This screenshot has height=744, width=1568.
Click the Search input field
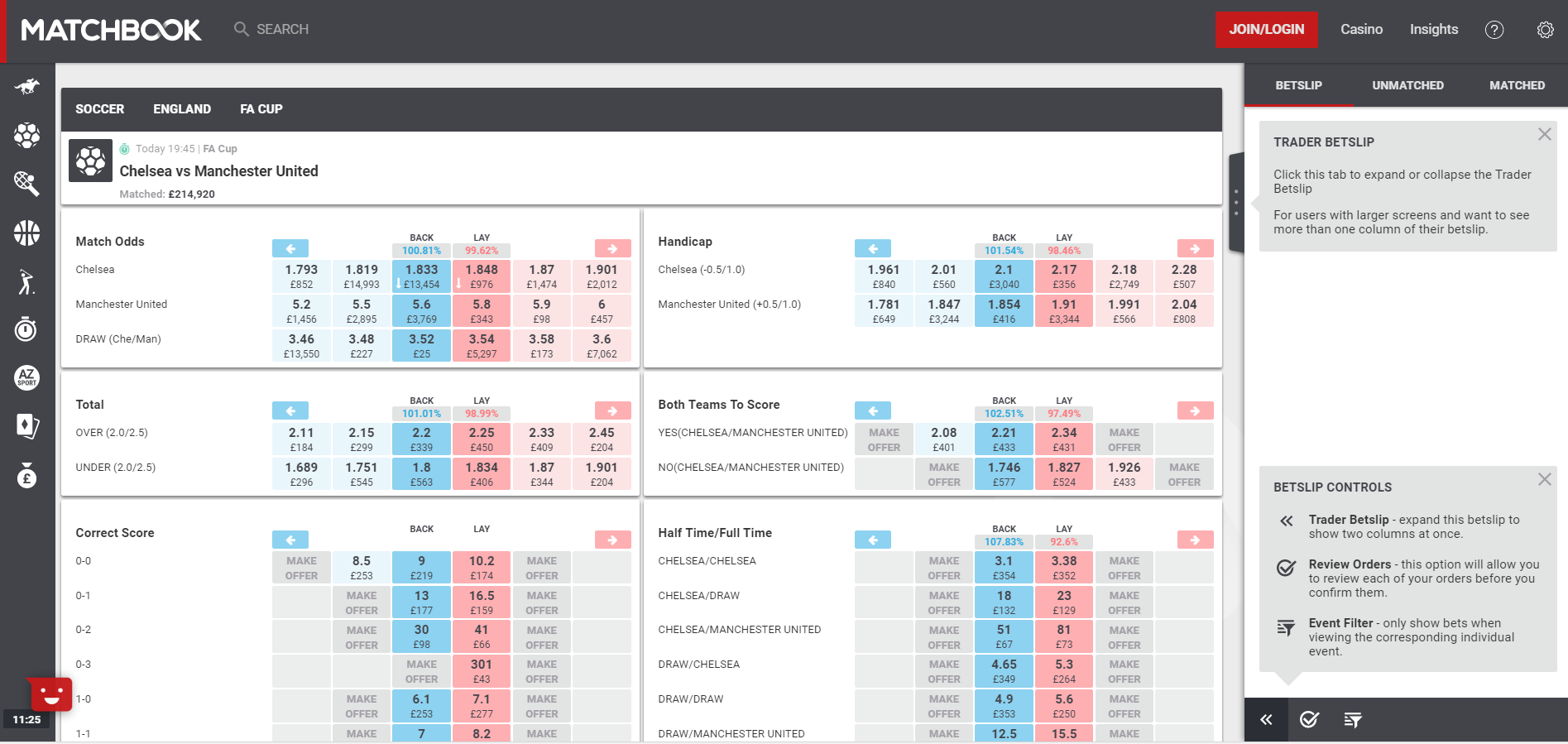282,30
